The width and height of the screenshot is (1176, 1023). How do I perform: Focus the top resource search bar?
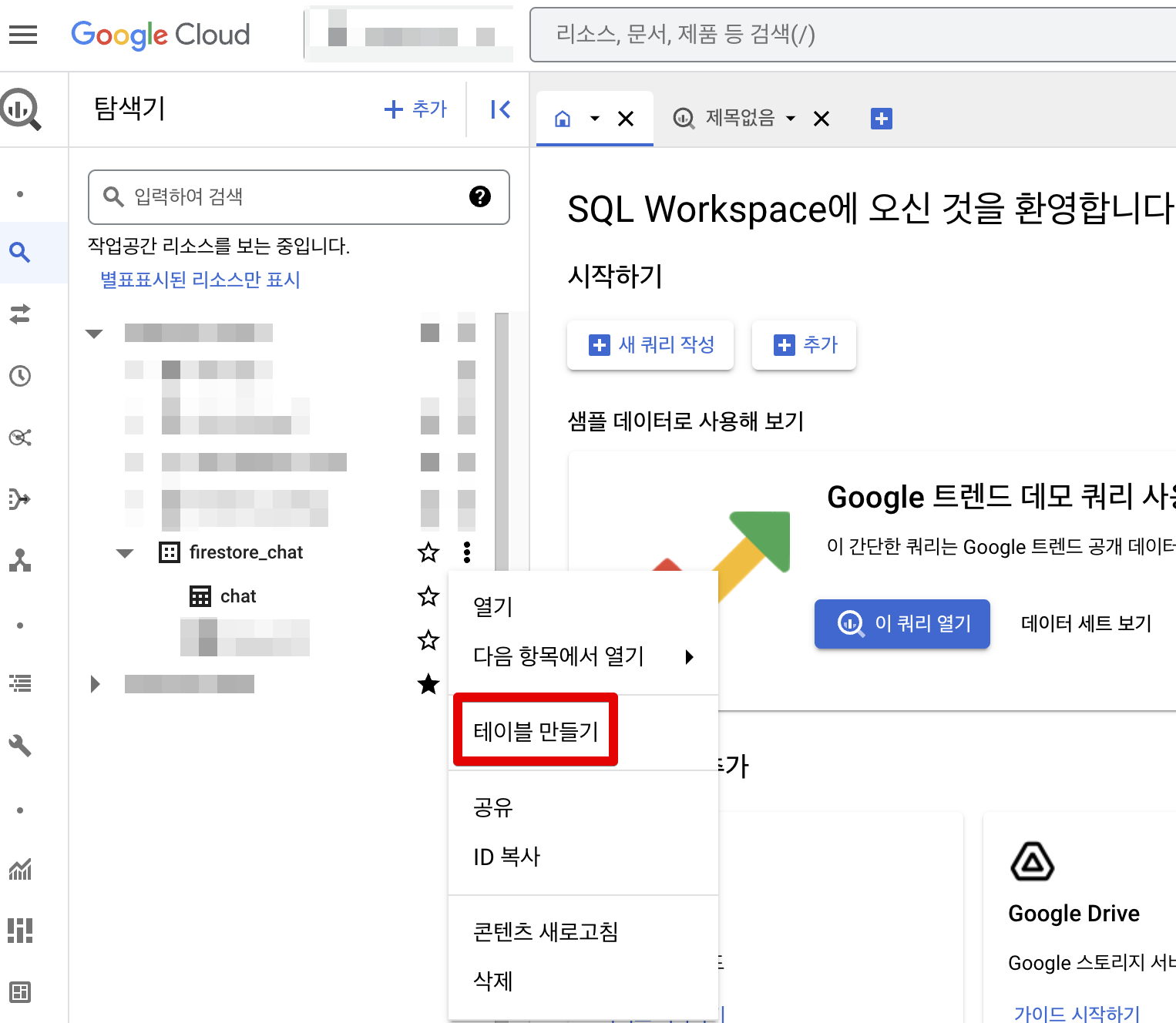852,35
